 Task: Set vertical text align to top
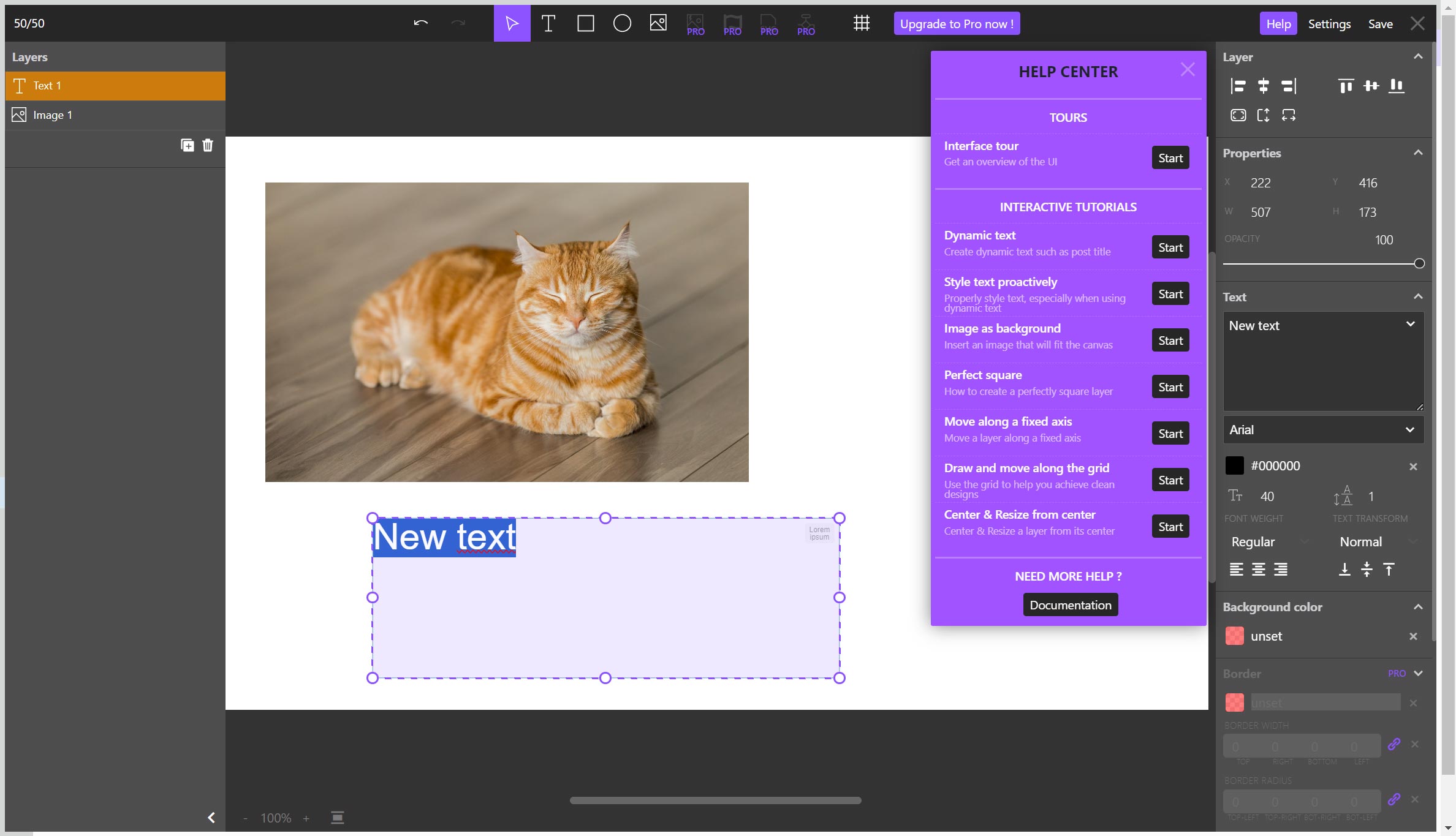pos(1389,570)
